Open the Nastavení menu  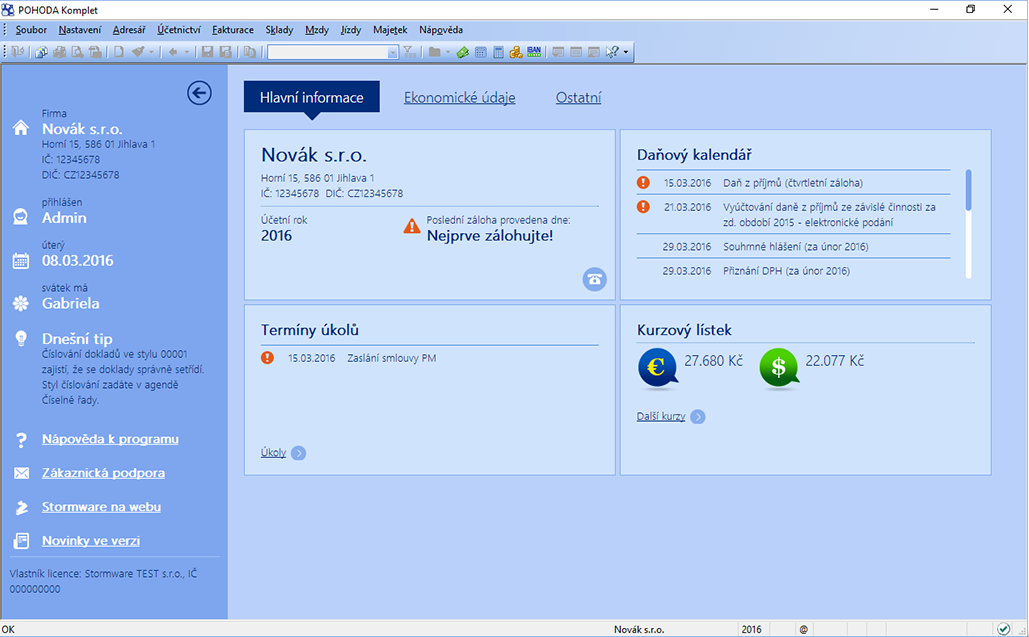coord(80,30)
